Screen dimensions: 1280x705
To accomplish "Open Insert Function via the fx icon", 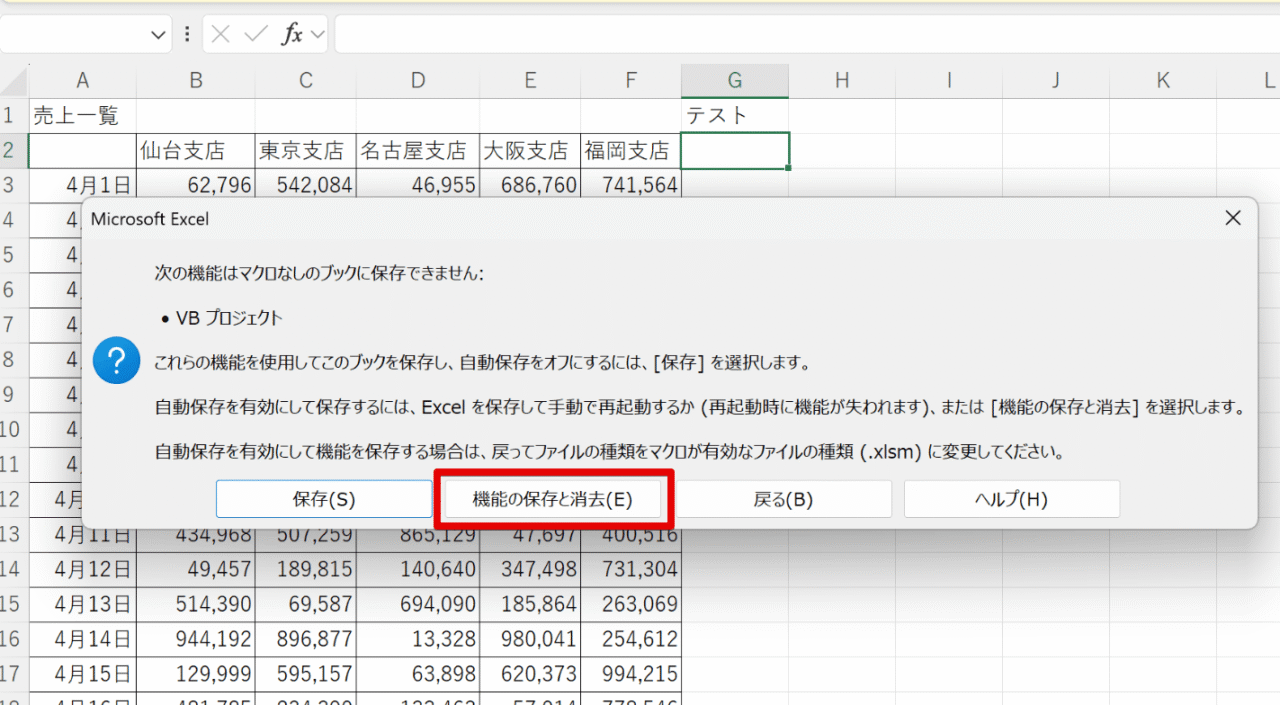I will (x=292, y=34).
